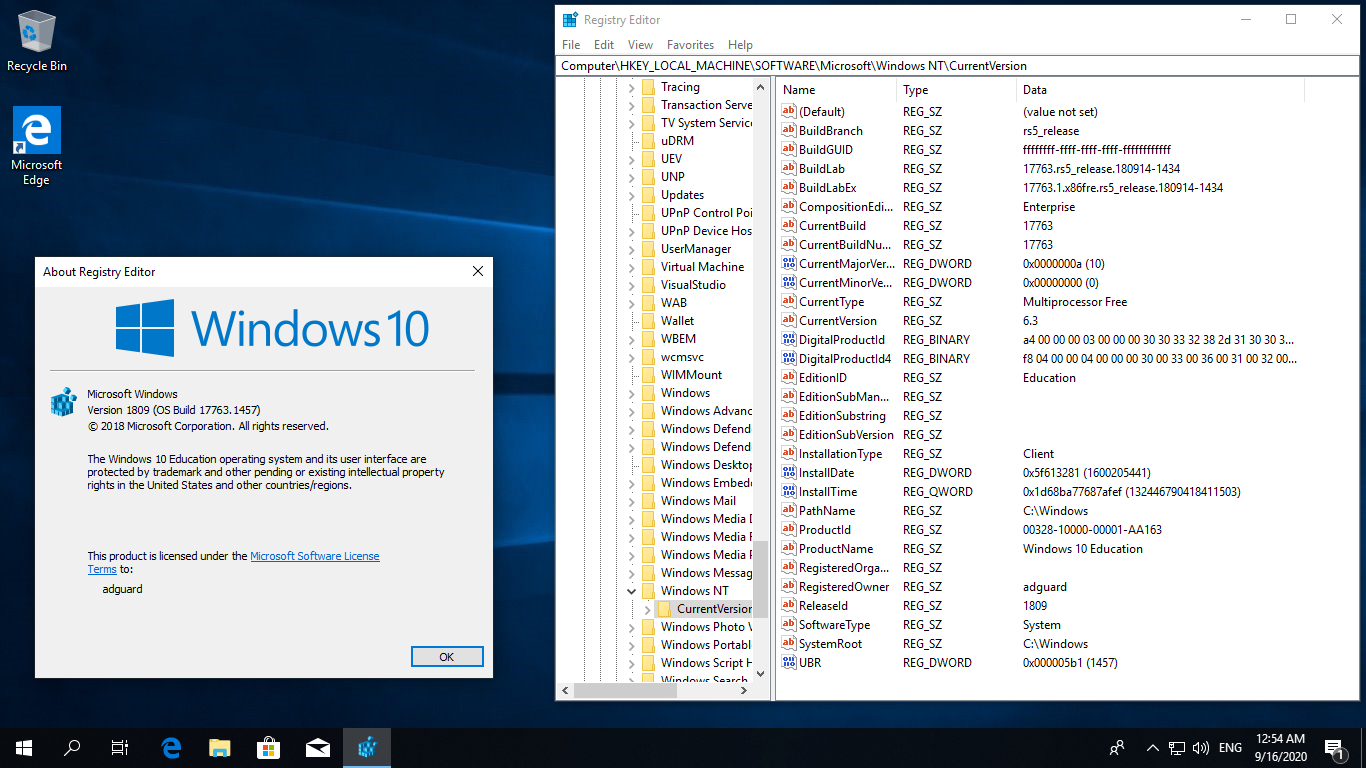Select the ReleaseId value row
Image resolution: width=1366 pixels, height=768 pixels.
[x=1040, y=606]
